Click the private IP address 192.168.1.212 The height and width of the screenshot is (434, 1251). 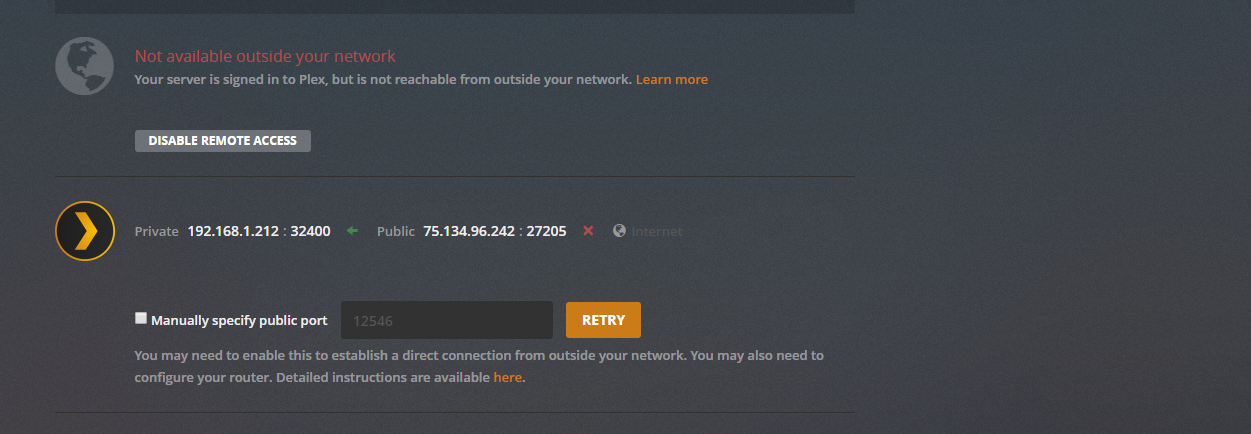pyautogui.click(x=234, y=231)
